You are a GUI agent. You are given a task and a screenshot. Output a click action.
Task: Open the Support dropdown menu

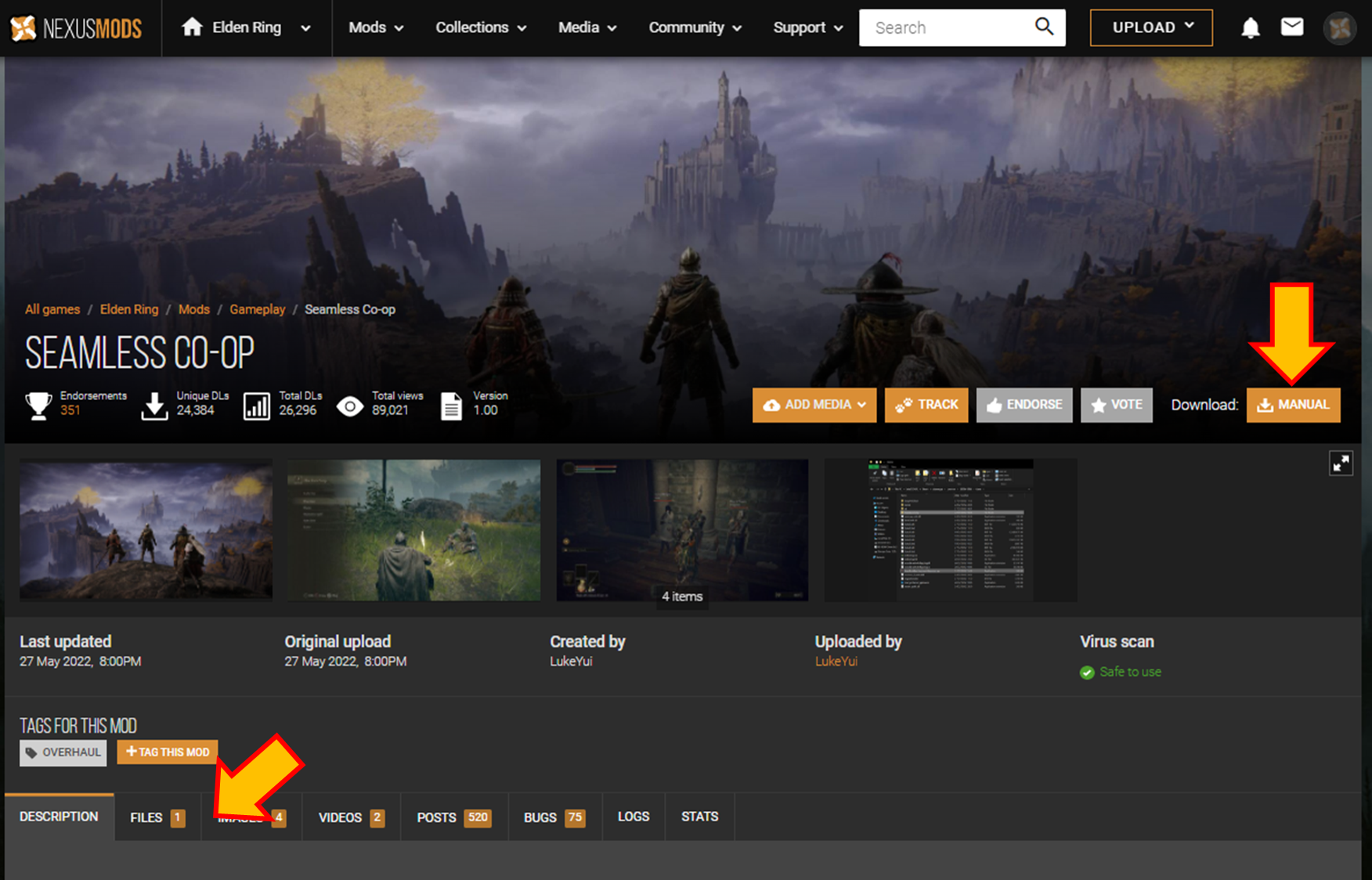[x=808, y=27]
